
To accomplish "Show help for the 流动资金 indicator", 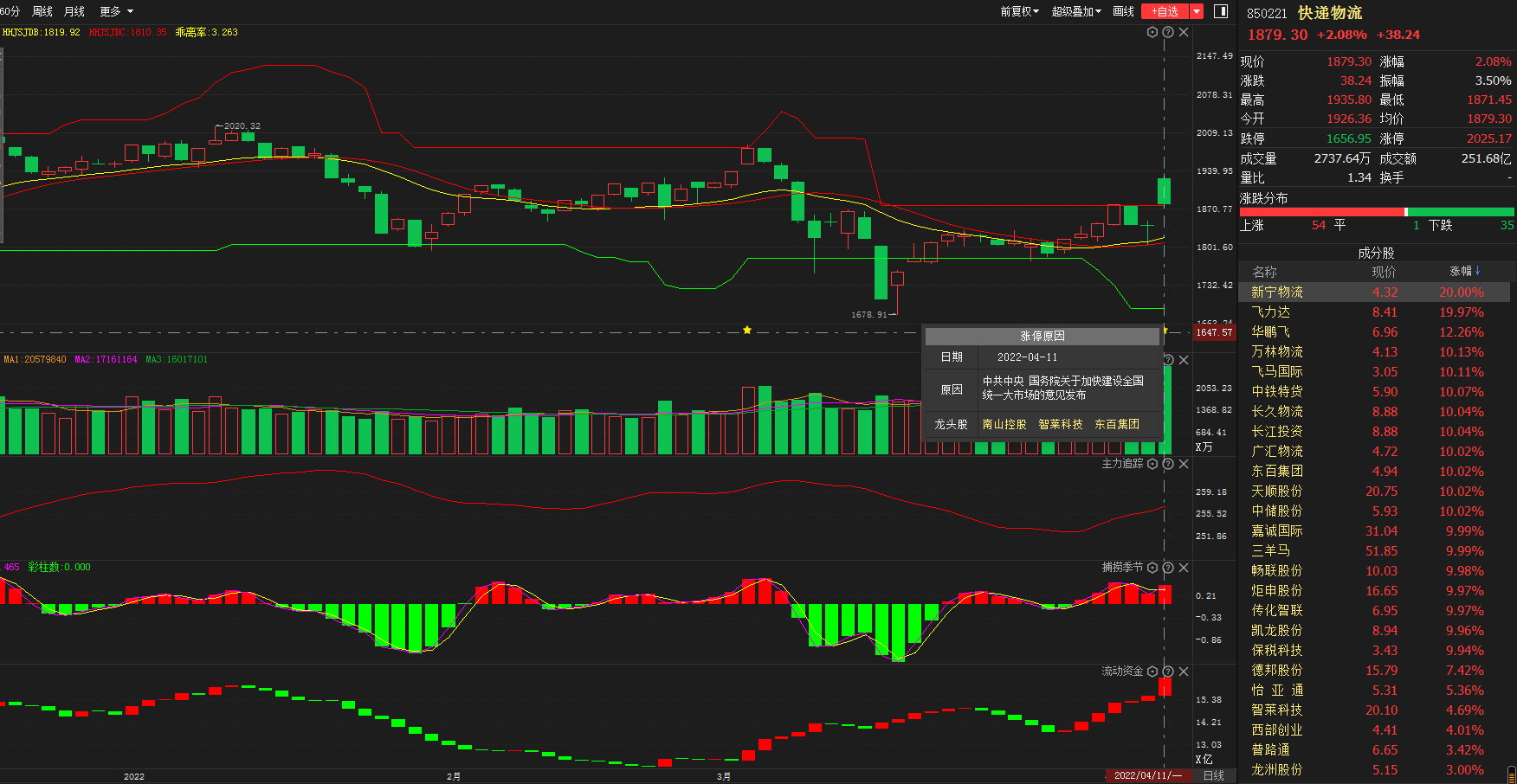I will pos(1168,672).
